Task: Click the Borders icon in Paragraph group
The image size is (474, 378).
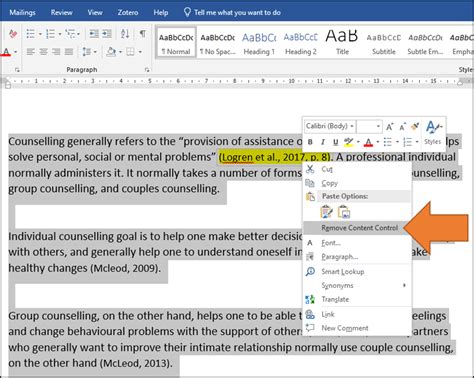Action: coord(130,52)
